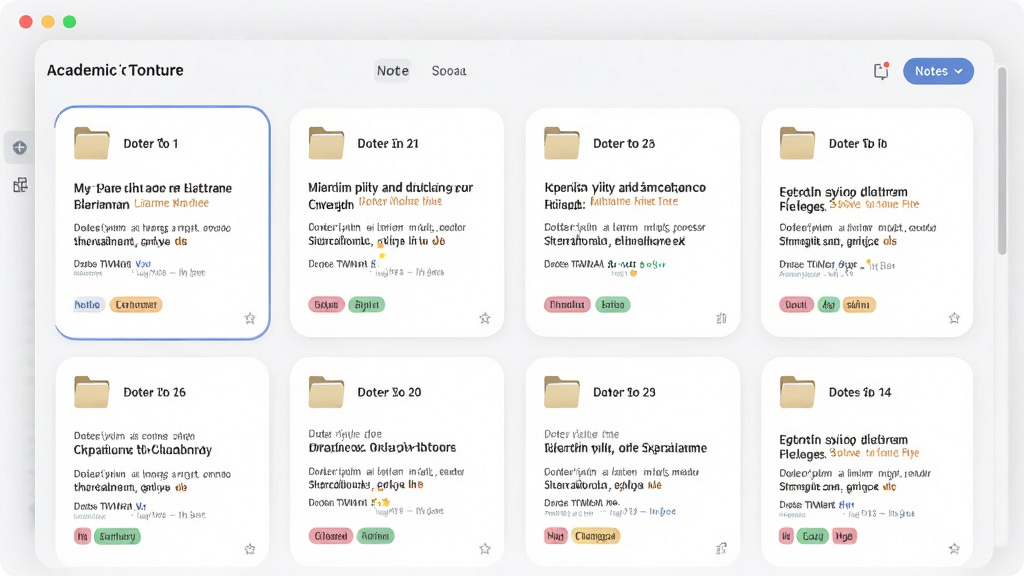Toggle the favorite star on "Dotes to 14"
This screenshot has height=576, width=1024.
[954, 549]
